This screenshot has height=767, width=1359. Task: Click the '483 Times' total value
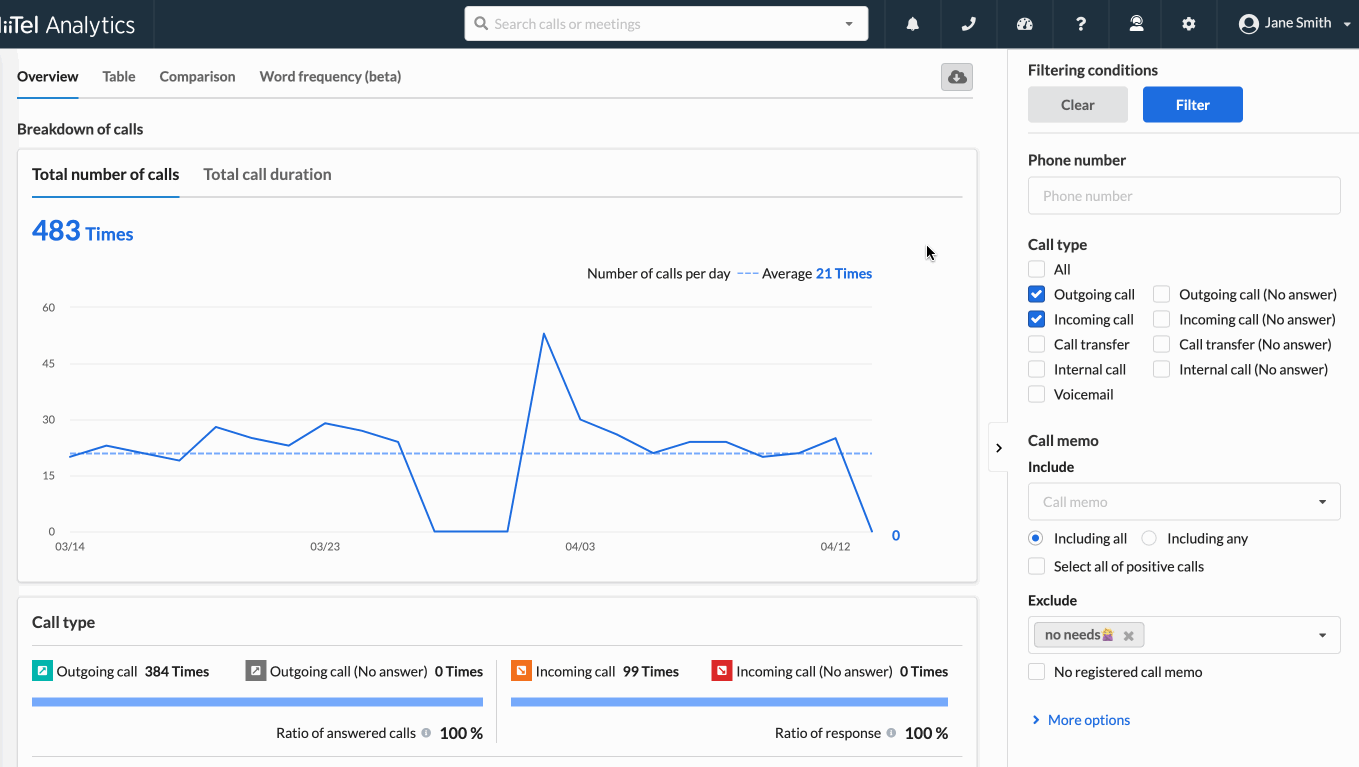[82, 231]
